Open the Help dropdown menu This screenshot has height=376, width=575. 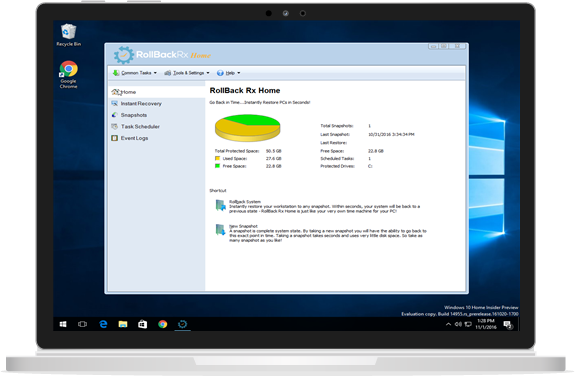coord(228,73)
